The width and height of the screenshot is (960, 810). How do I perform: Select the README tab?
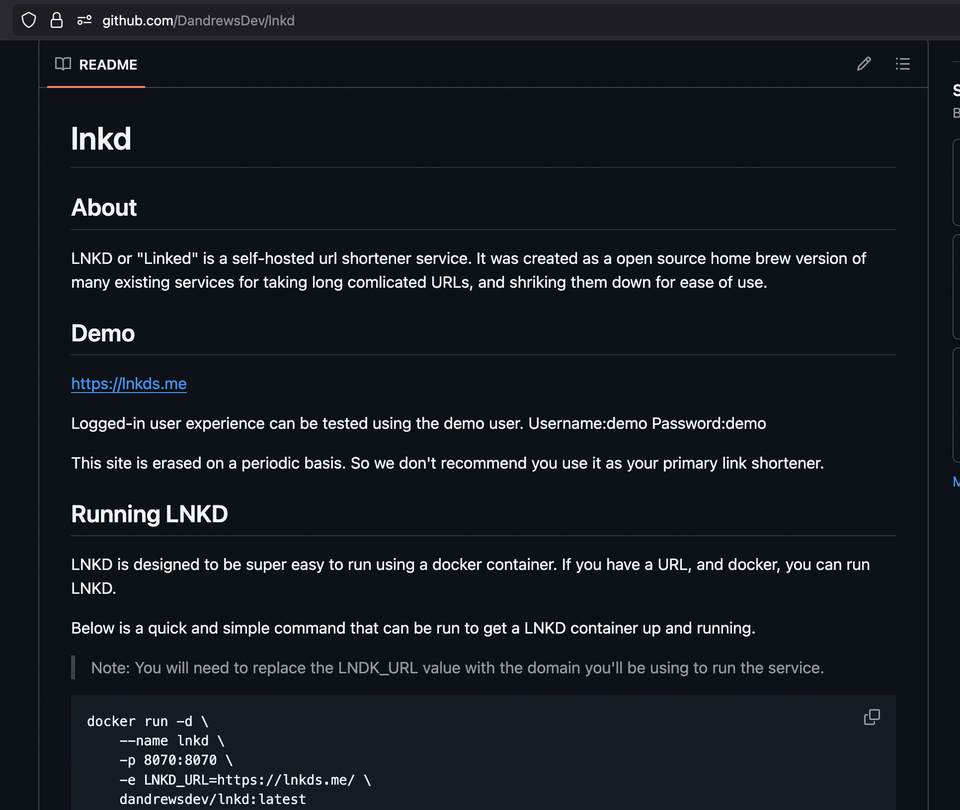coord(95,64)
